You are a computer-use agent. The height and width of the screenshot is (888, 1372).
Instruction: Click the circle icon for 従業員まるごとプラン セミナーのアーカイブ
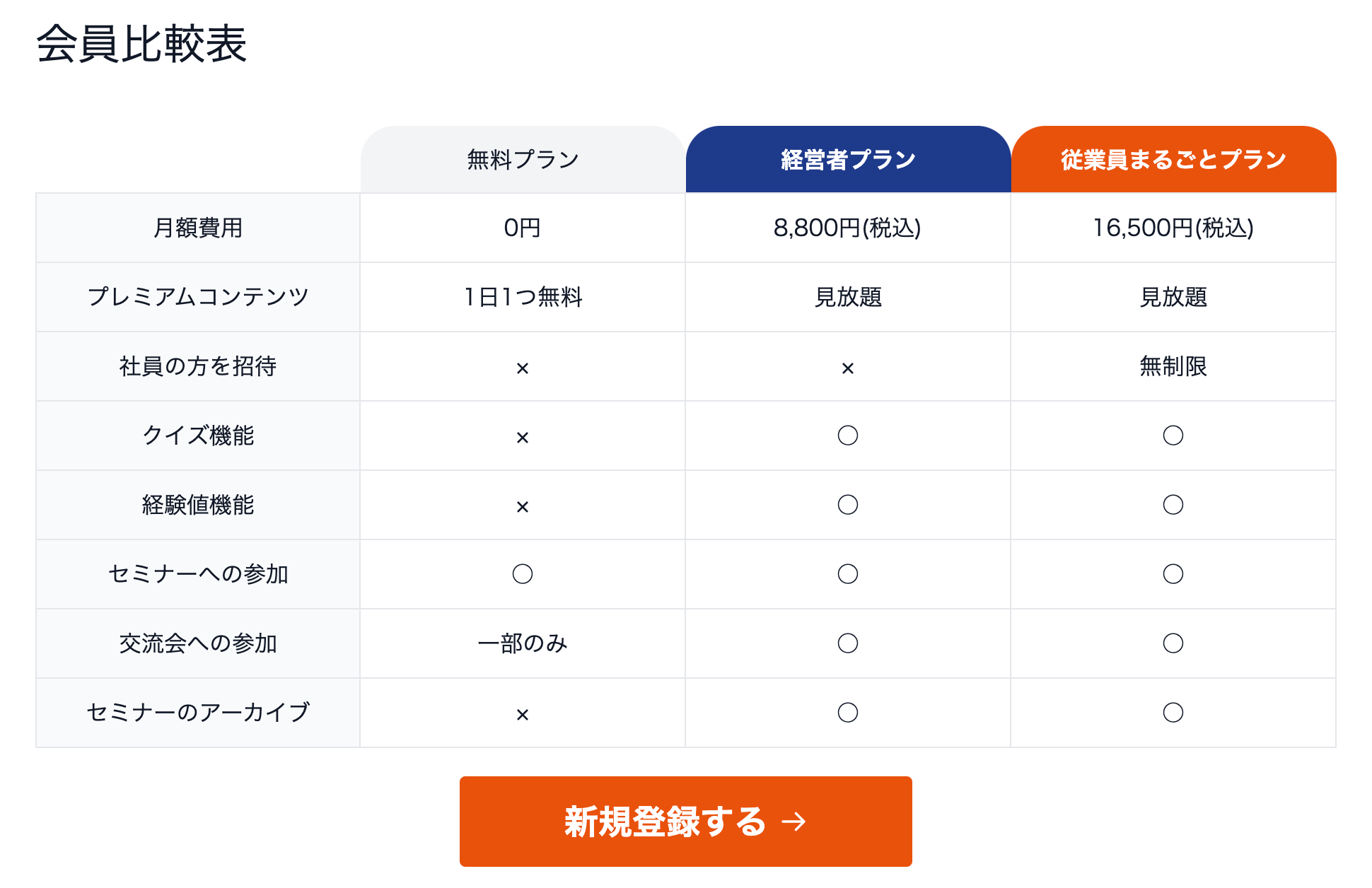pyautogui.click(x=1173, y=713)
